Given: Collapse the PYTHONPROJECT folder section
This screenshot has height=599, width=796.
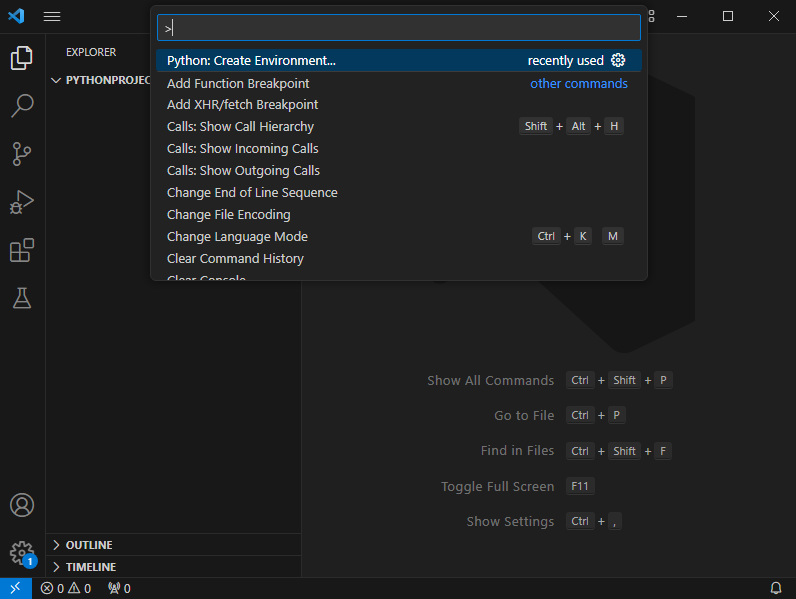Looking at the screenshot, I should tap(106, 80).
